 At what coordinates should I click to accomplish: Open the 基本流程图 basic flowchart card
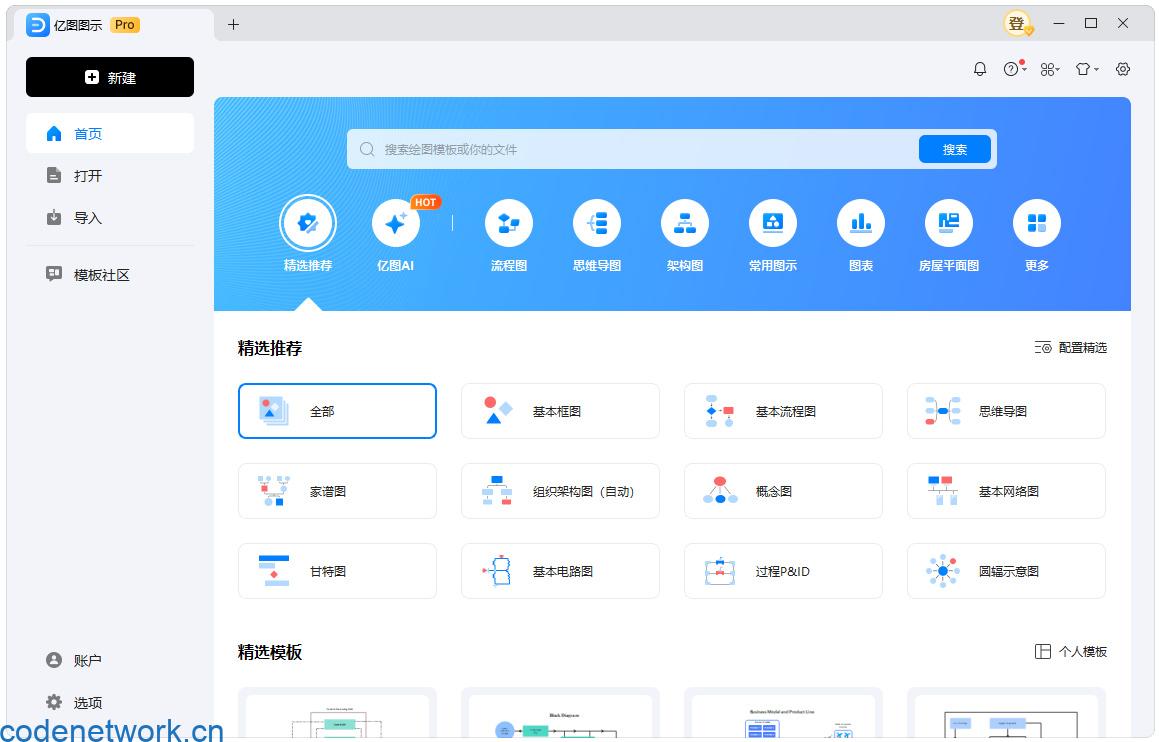click(783, 411)
